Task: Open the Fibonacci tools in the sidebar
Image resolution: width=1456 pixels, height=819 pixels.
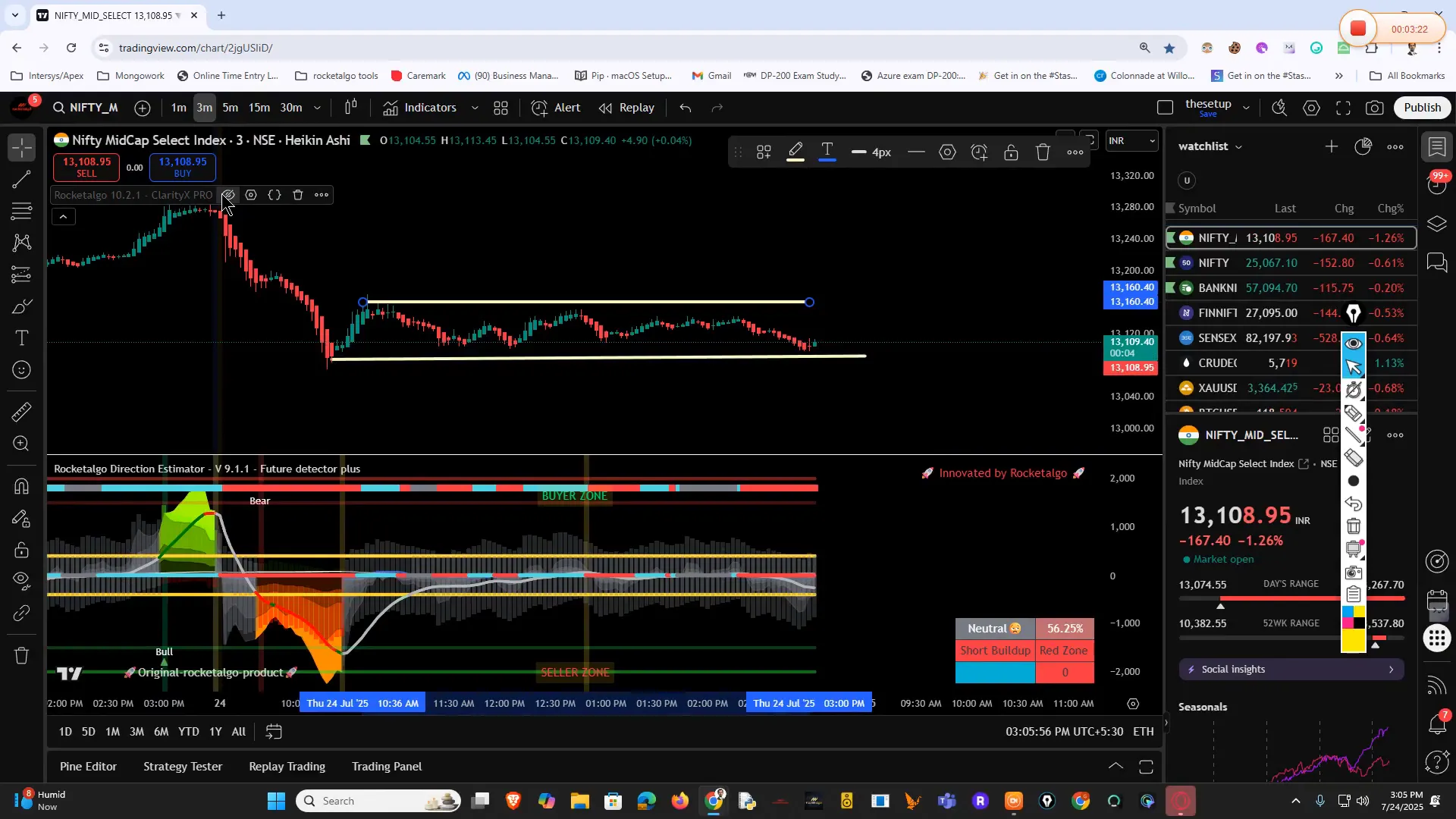Action: tap(22, 211)
